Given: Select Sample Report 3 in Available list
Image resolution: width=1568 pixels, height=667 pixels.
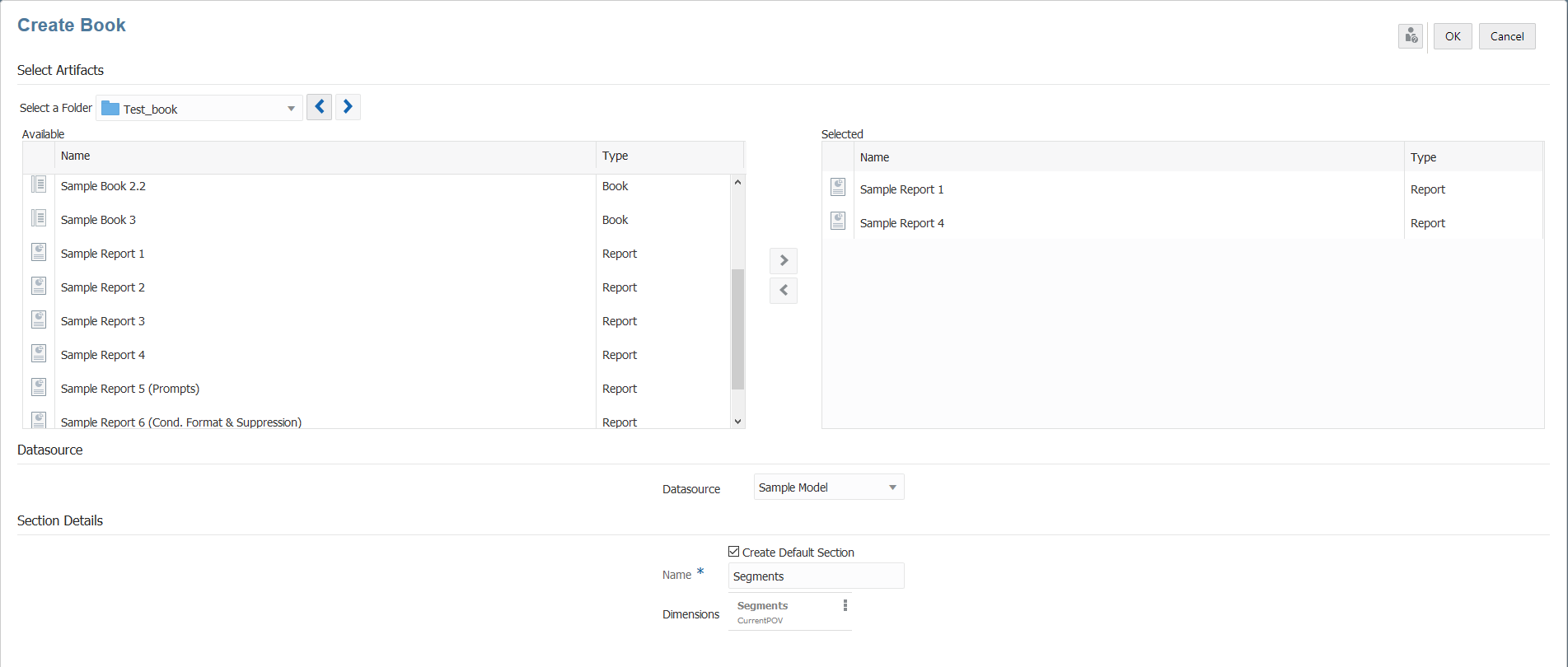Looking at the screenshot, I should 103,321.
